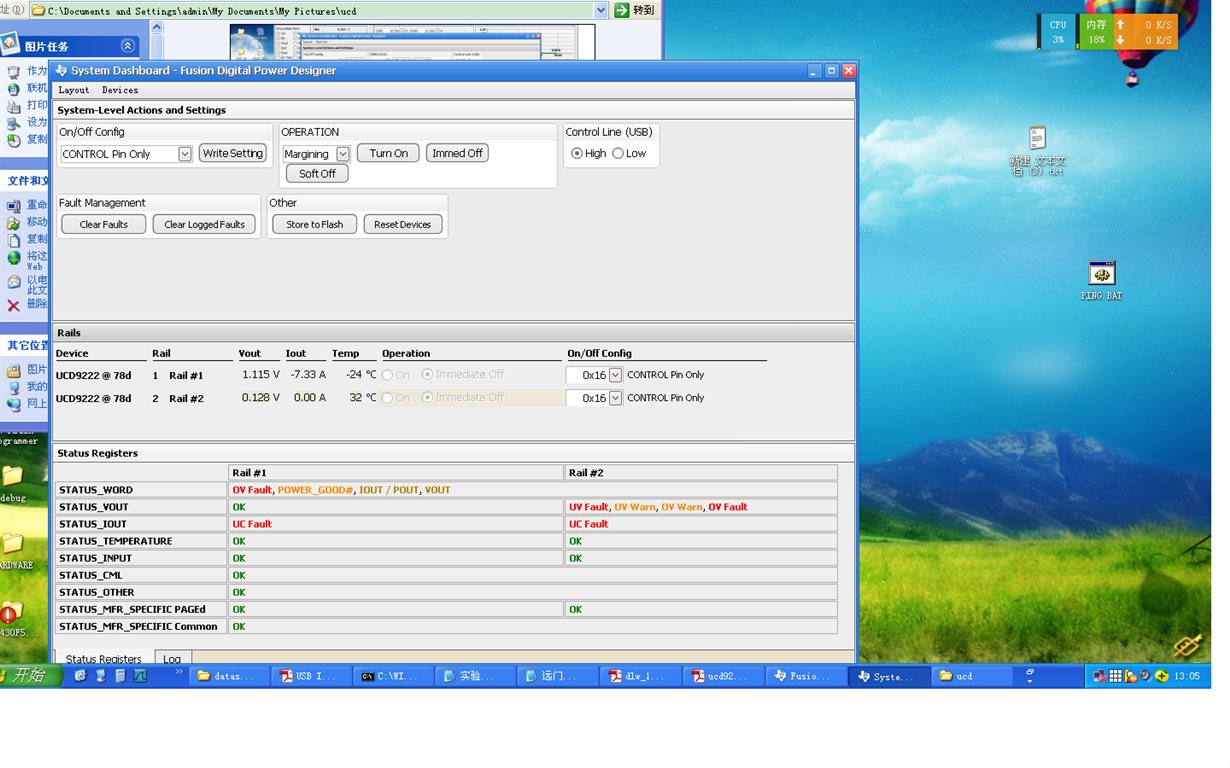
Task: Set Control Line to High
Action: 577,153
